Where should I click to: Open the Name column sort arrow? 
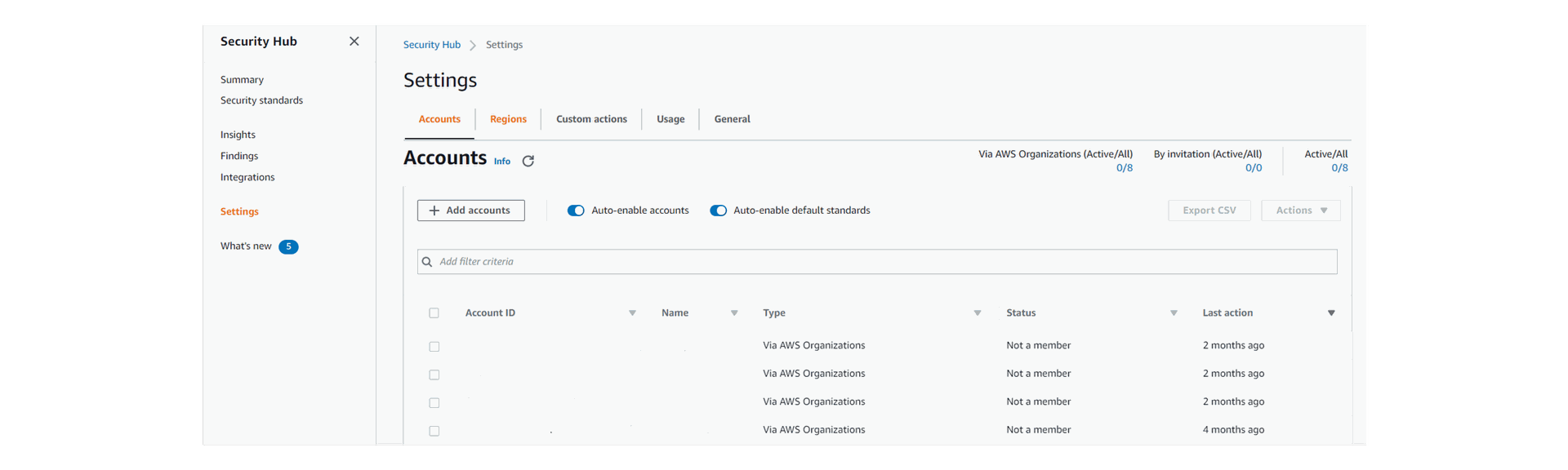tap(734, 313)
